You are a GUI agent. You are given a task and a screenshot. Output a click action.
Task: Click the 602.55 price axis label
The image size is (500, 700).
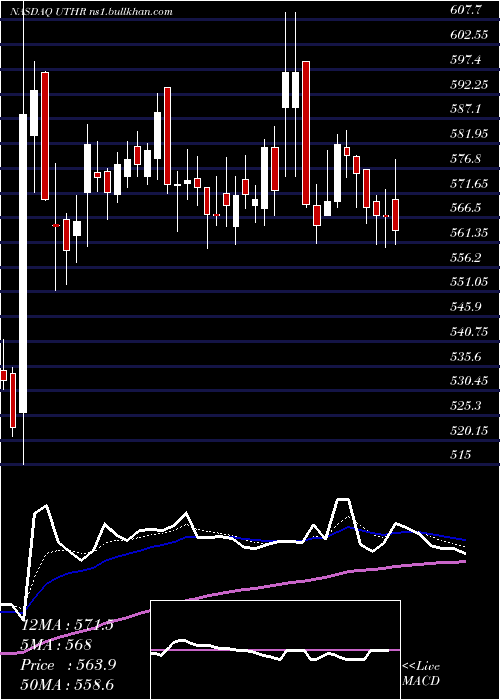(x=469, y=35)
